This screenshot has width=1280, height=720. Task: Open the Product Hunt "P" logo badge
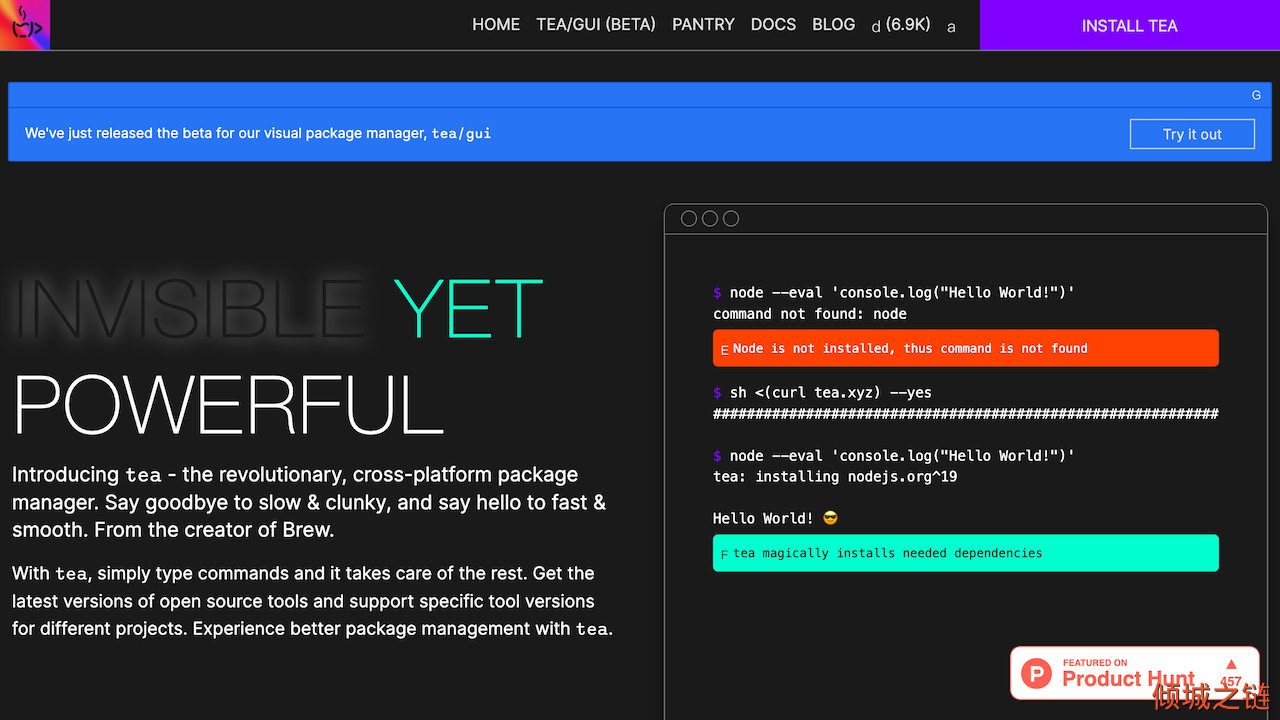click(1037, 675)
